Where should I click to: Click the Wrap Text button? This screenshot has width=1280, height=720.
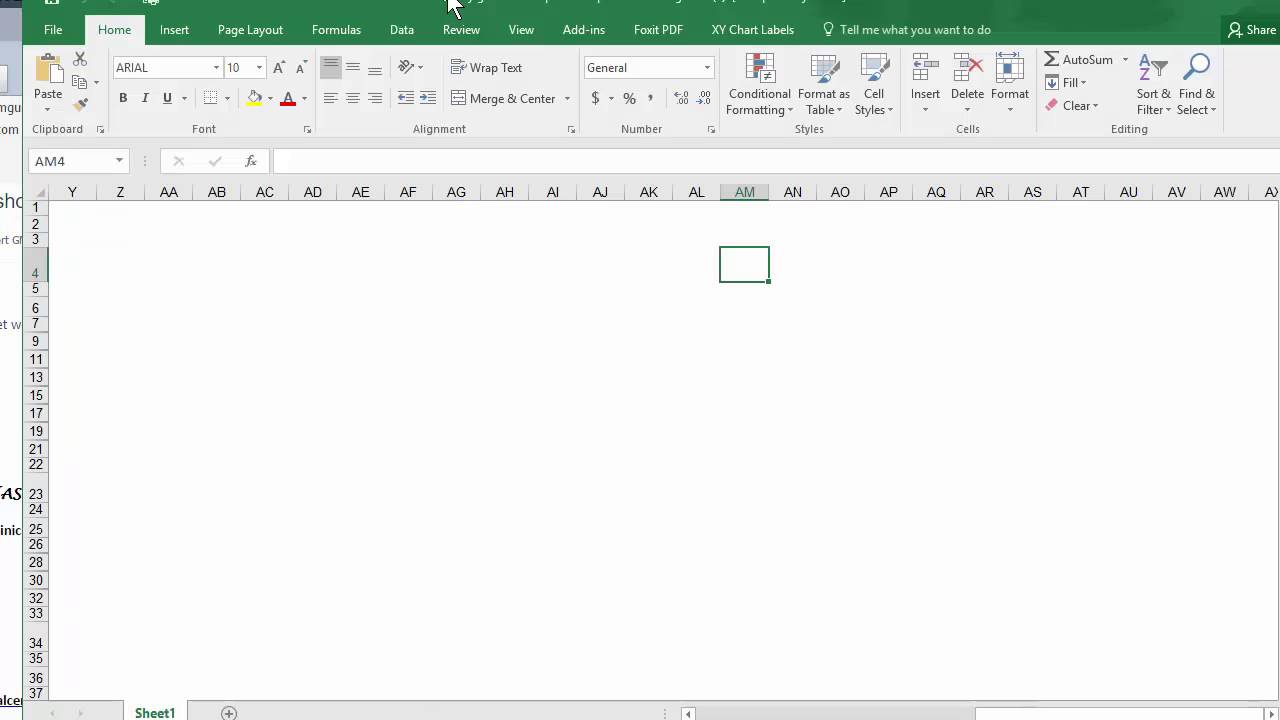(x=487, y=68)
